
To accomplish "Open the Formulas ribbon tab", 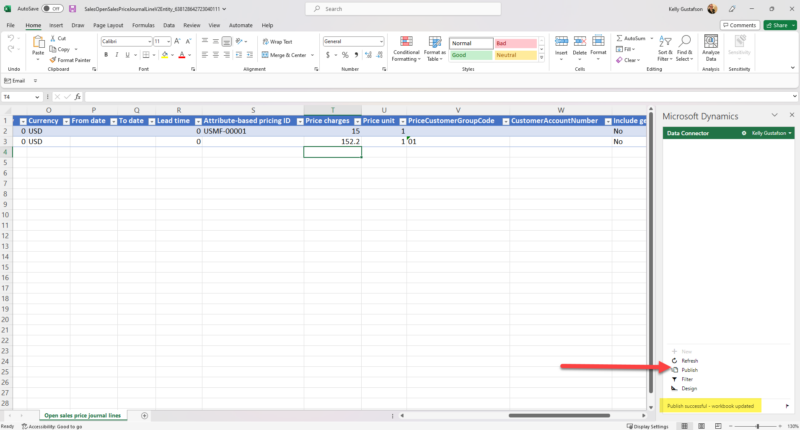I will 143,25.
